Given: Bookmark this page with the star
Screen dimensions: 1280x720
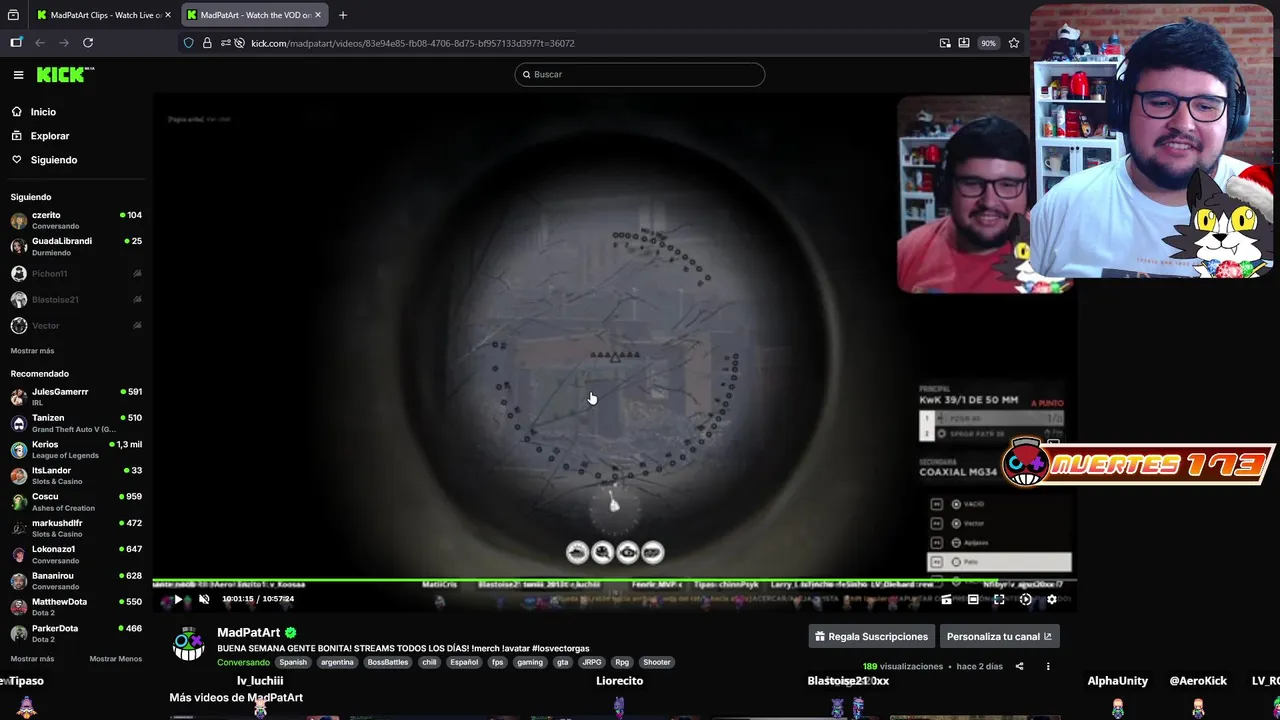Looking at the screenshot, I should (1014, 43).
